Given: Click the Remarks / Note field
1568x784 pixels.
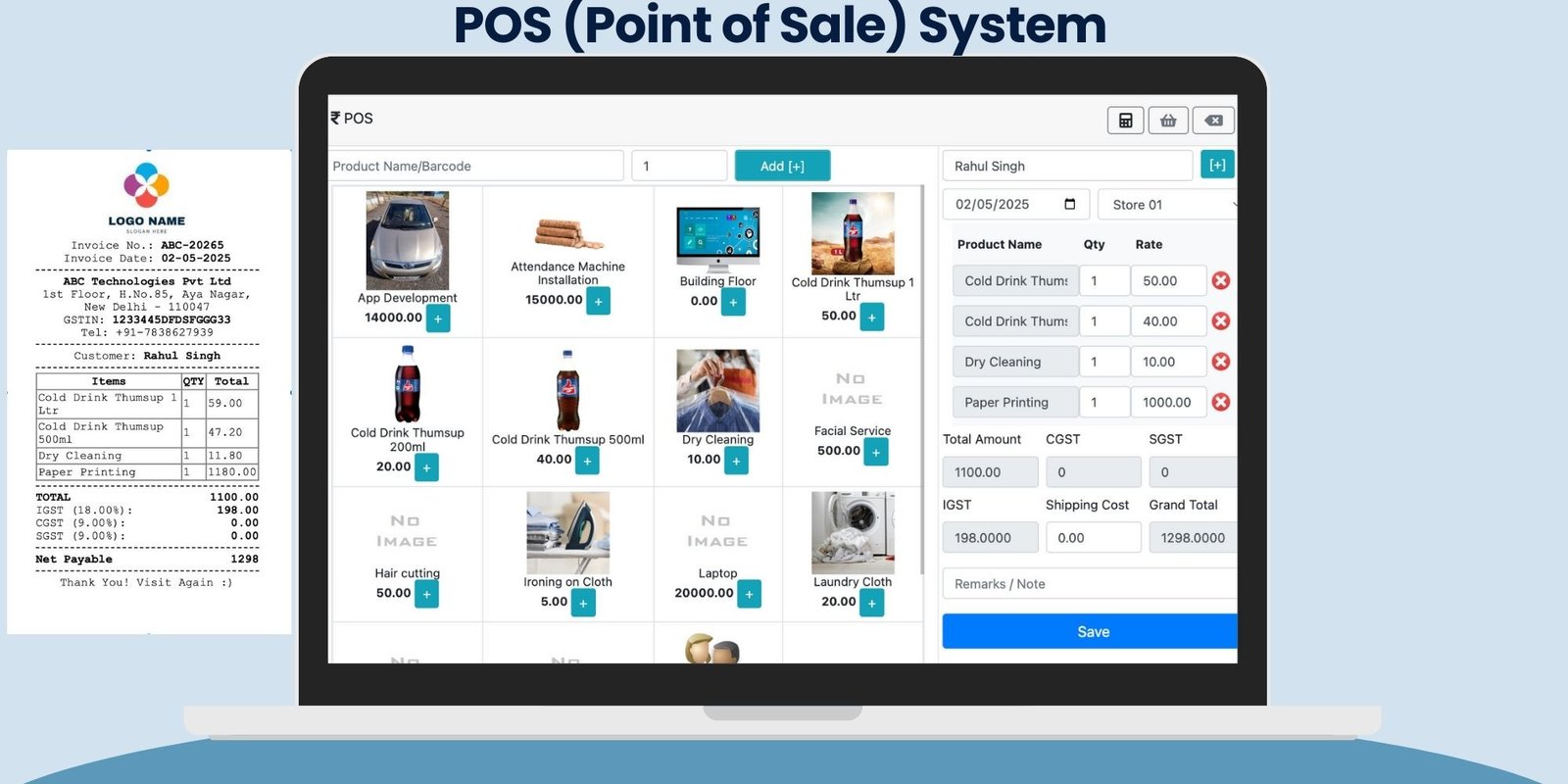Looking at the screenshot, I should [1090, 584].
